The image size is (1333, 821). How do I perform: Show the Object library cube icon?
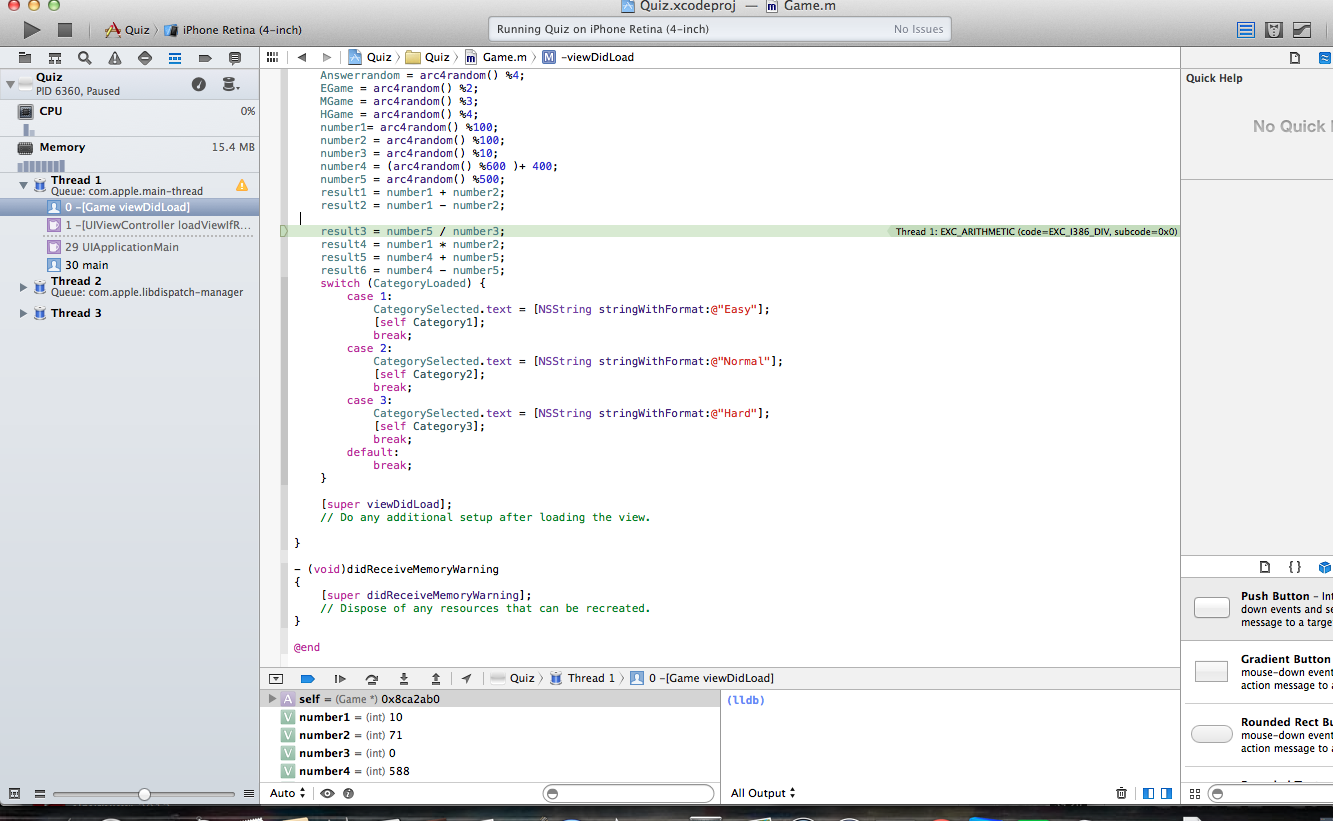pos(1325,567)
